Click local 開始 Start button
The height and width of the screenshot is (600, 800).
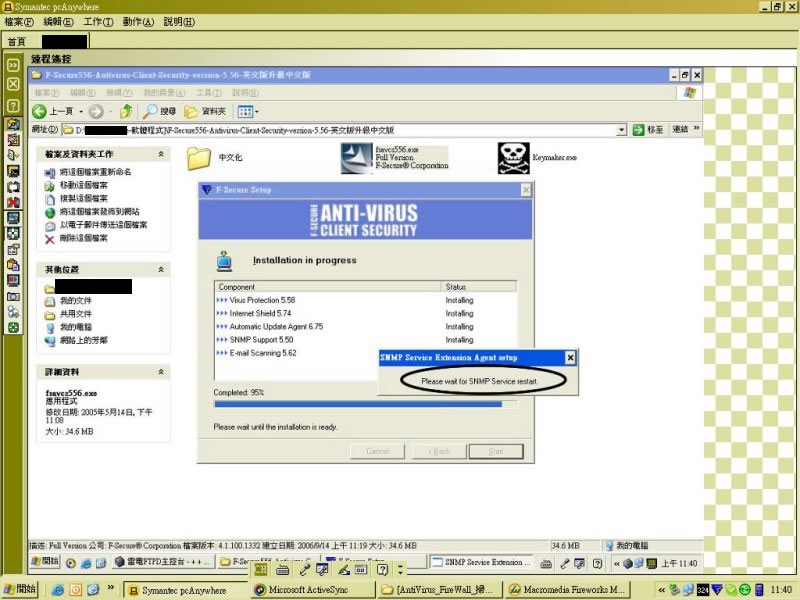tap(20, 589)
